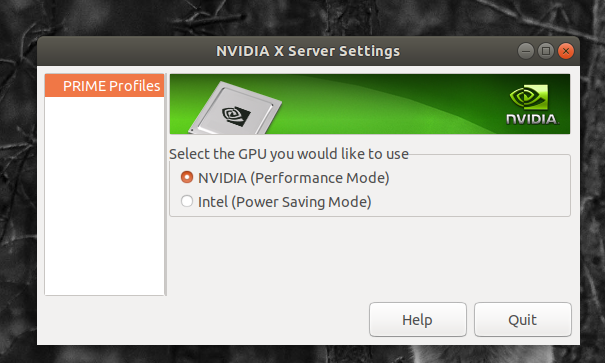Click the GPU chip graphic in the banner
605x363 pixels.
235,110
